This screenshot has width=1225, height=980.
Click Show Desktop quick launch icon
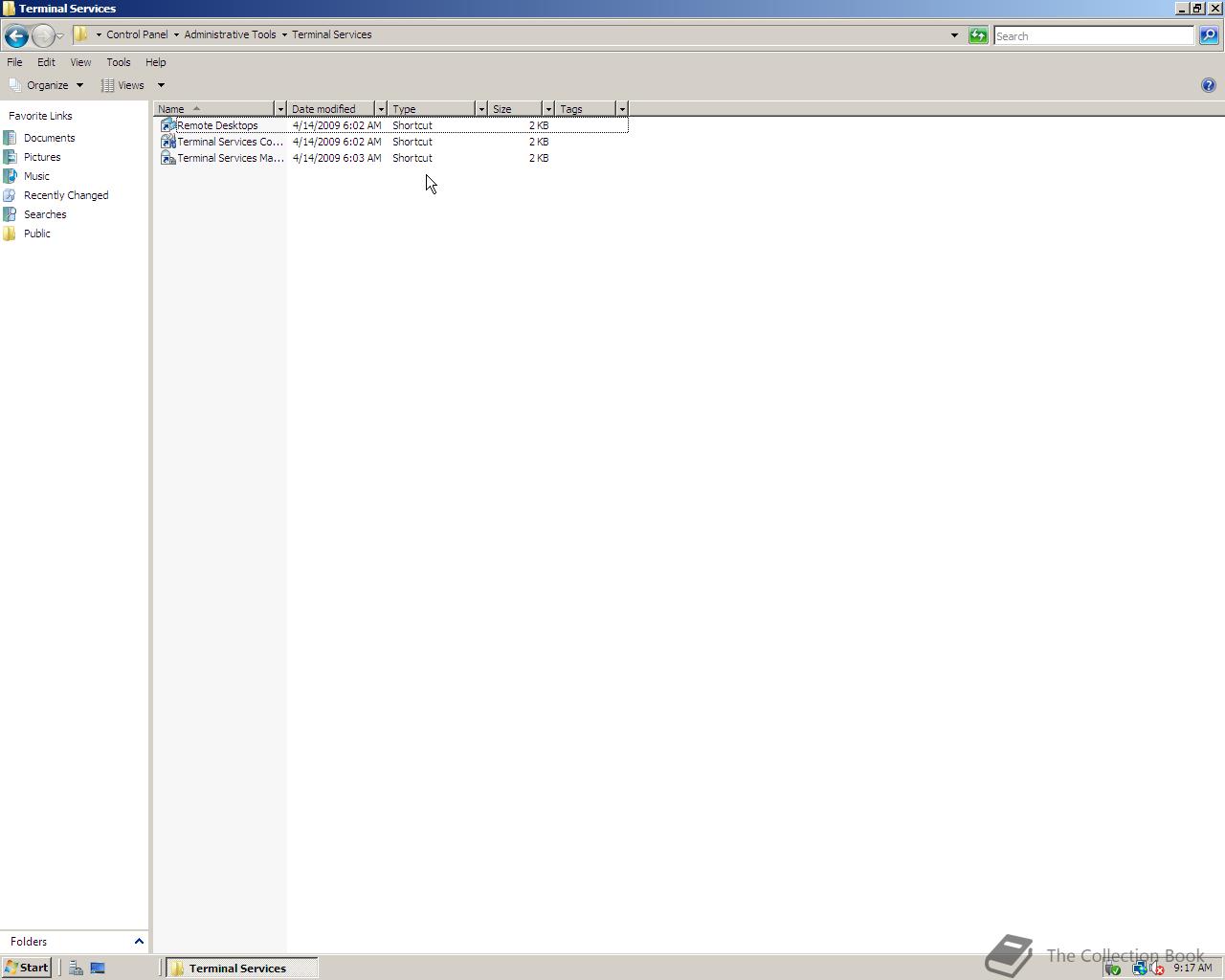tap(98, 968)
